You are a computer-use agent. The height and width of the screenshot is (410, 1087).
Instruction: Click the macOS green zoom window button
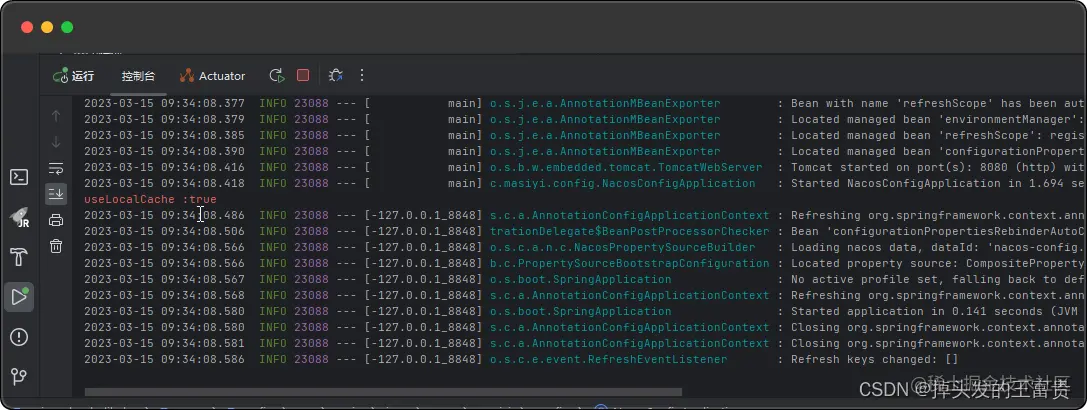click(67, 27)
